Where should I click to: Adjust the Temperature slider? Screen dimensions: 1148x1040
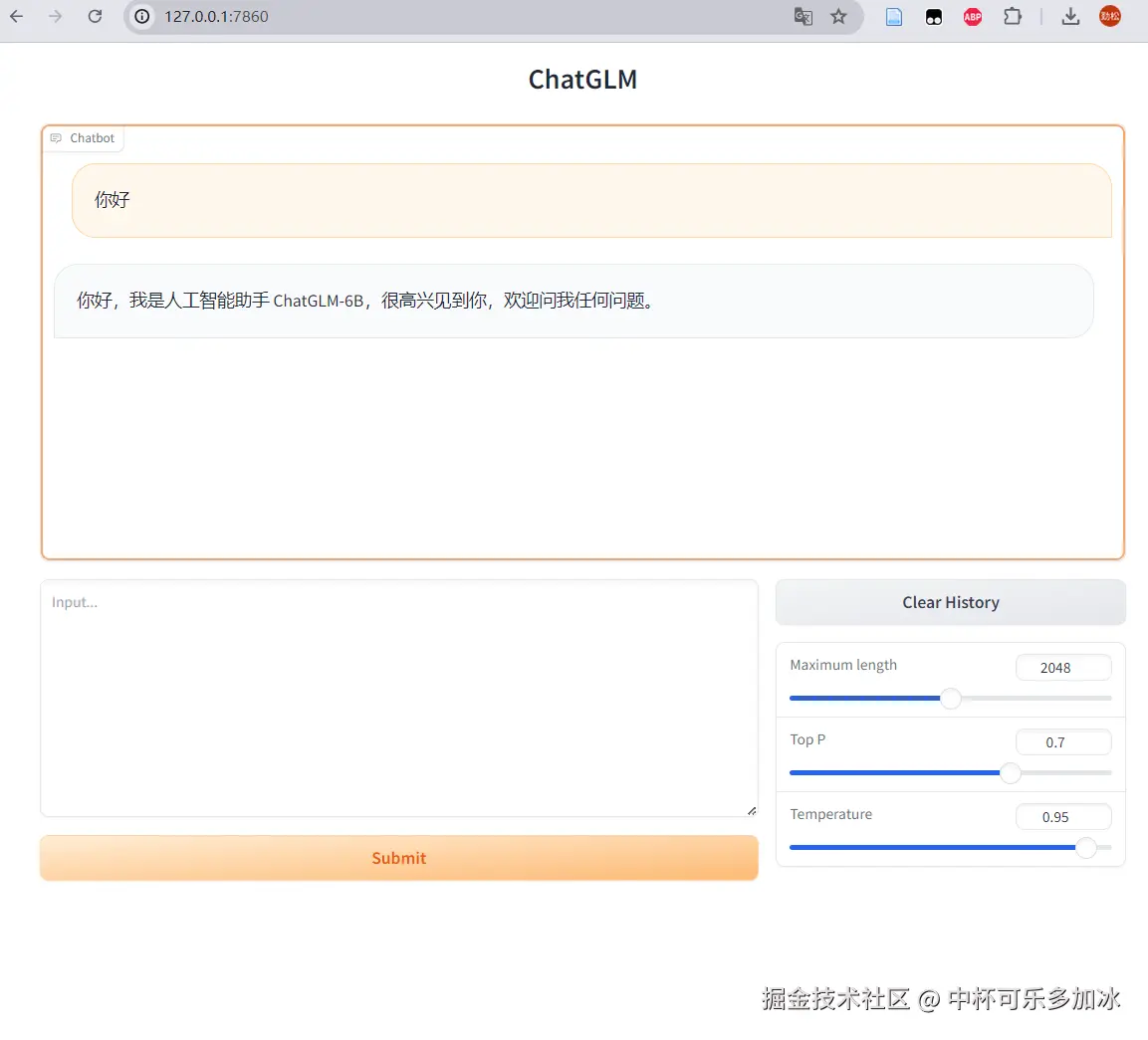pos(950,848)
